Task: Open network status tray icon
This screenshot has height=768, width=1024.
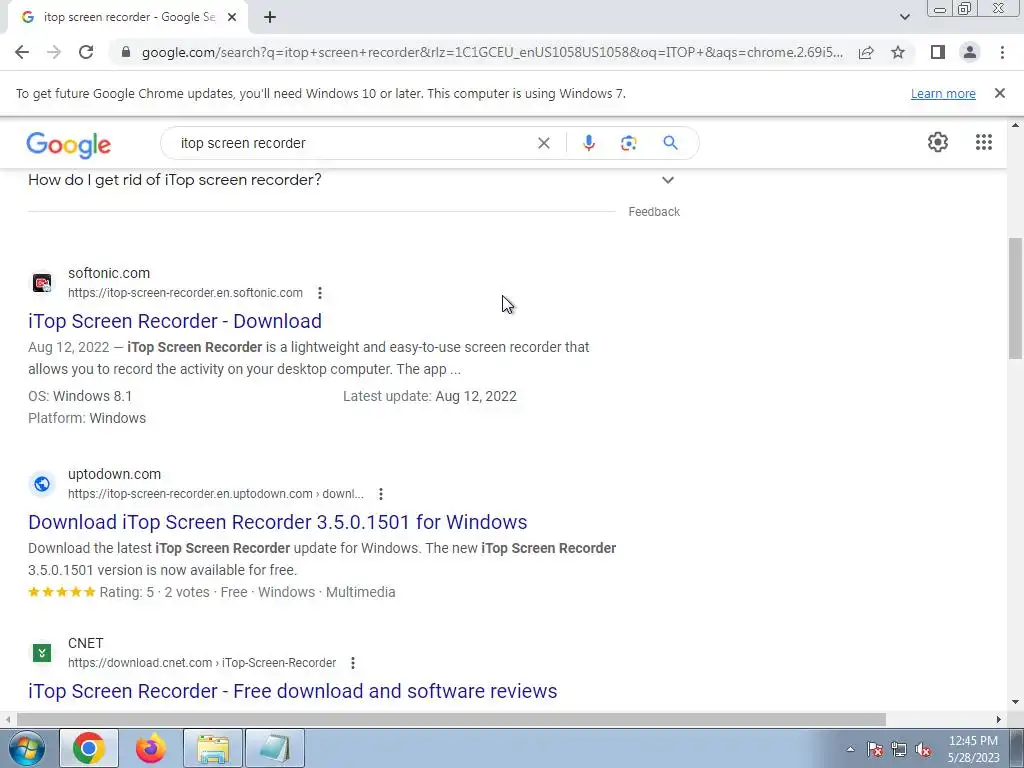Action: [899, 750]
